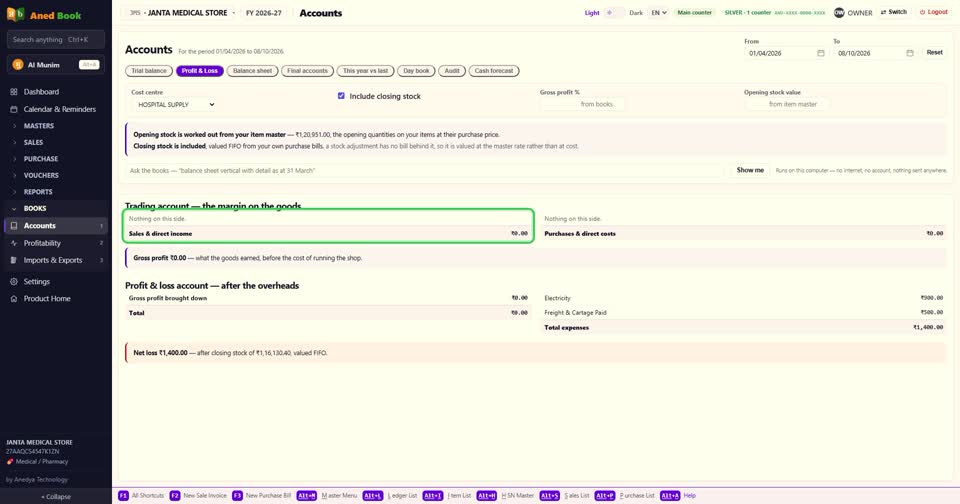Click the F2 New Sale Invoice badge
The height and width of the screenshot is (504, 960).
point(174,495)
